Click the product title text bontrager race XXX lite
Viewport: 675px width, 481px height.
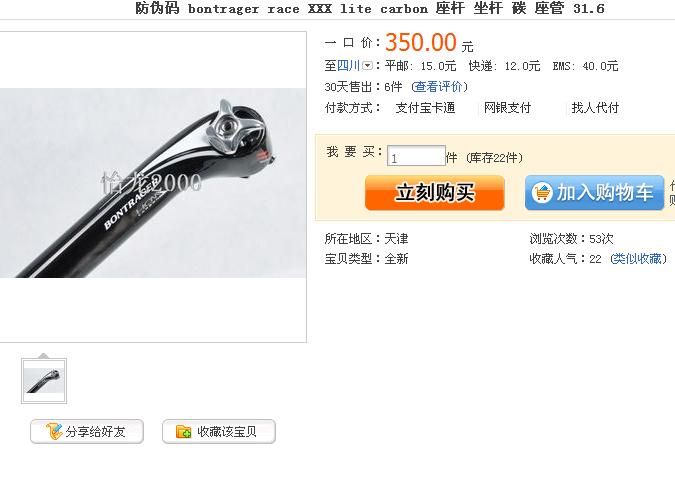point(279,9)
